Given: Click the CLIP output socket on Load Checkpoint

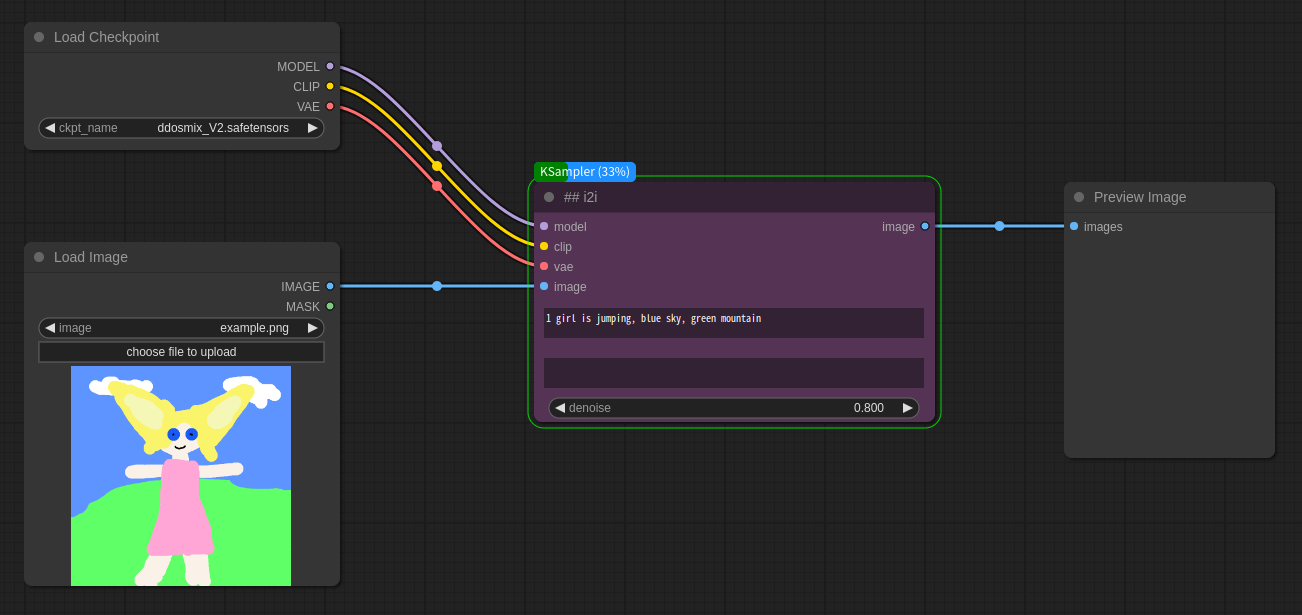Looking at the screenshot, I should pos(330,86).
